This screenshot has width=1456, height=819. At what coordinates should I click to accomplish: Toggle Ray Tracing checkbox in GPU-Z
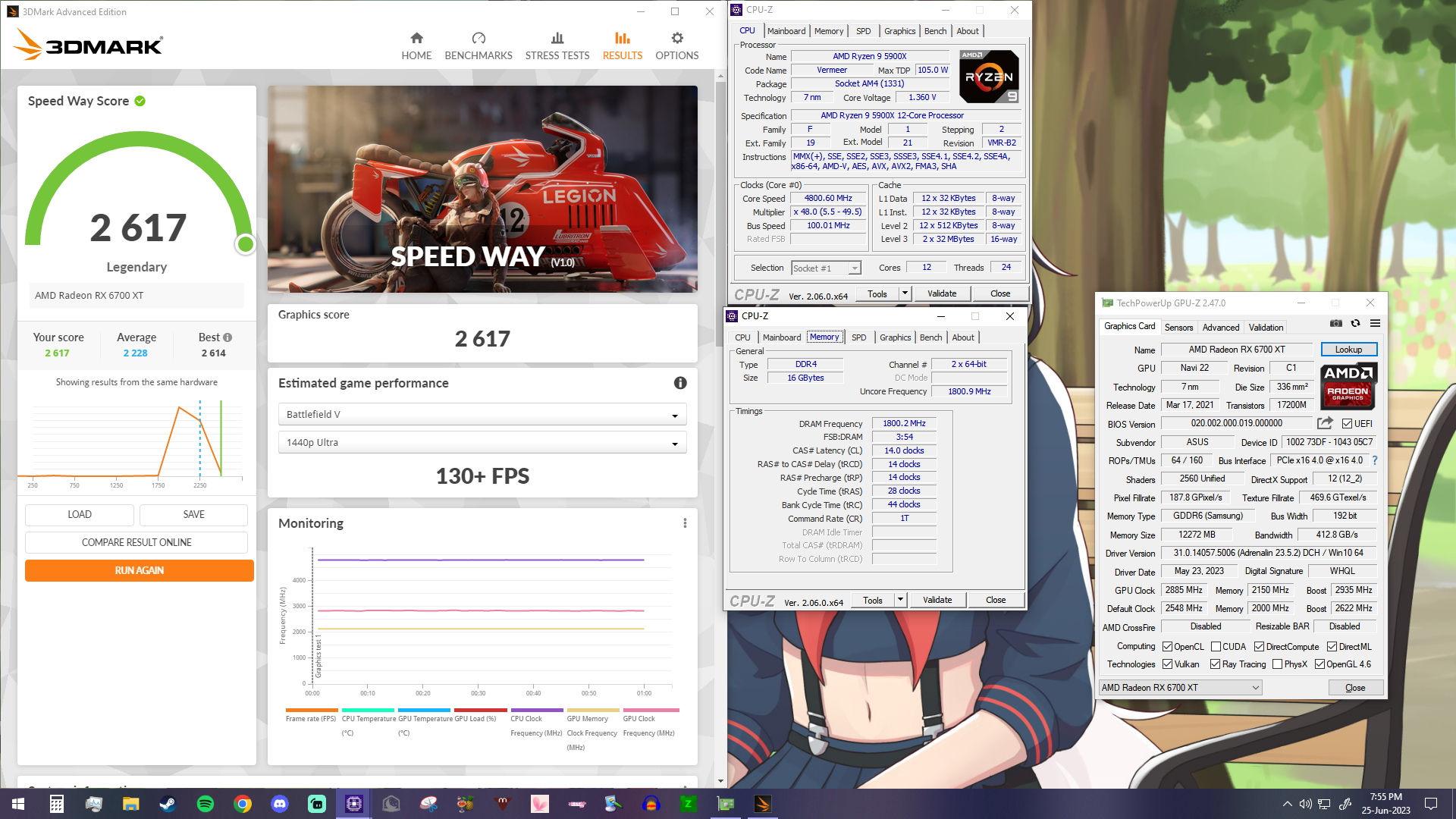click(x=1215, y=664)
